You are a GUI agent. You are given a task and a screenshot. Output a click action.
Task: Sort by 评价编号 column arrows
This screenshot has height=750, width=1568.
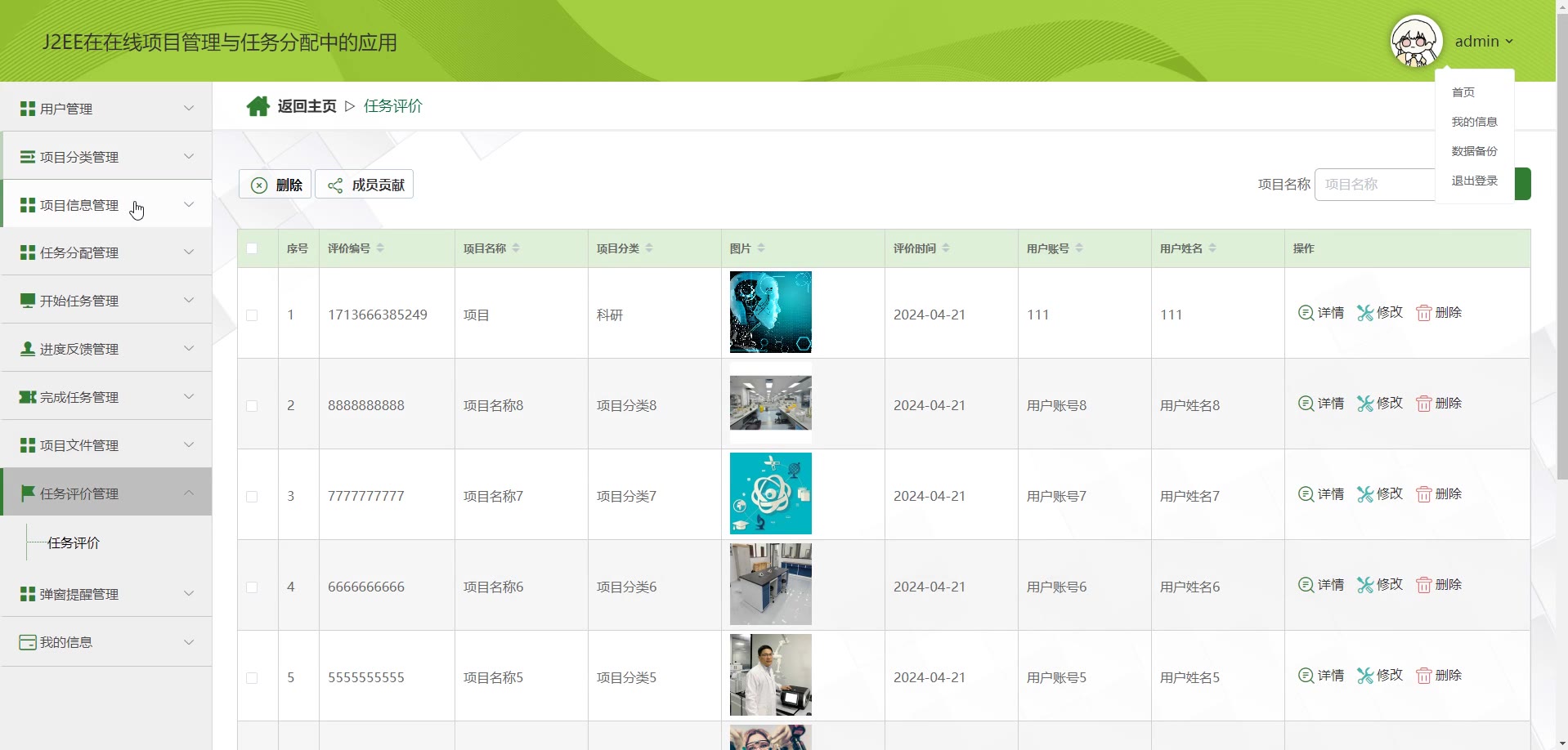[x=380, y=248]
